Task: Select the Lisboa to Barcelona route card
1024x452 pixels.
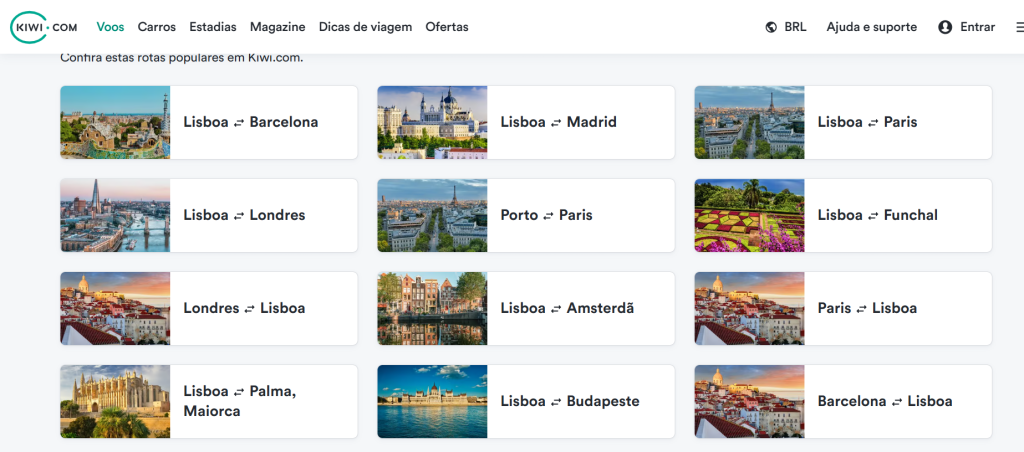Action: pyautogui.click(x=250, y=122)
